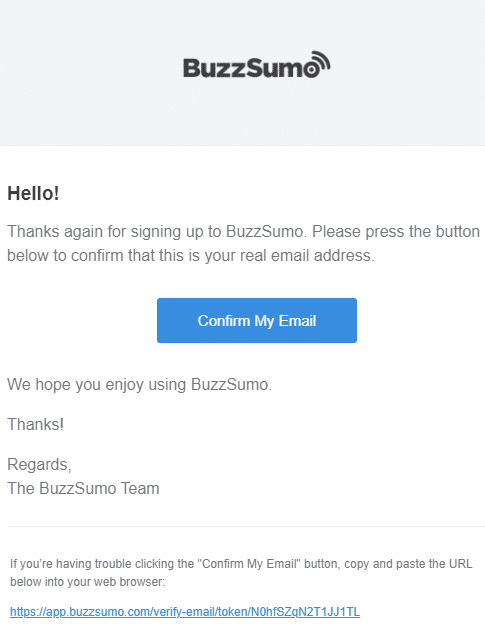Click the 'Thanks!' text line
Screen dimensions: 485x628
click(36, 424)
